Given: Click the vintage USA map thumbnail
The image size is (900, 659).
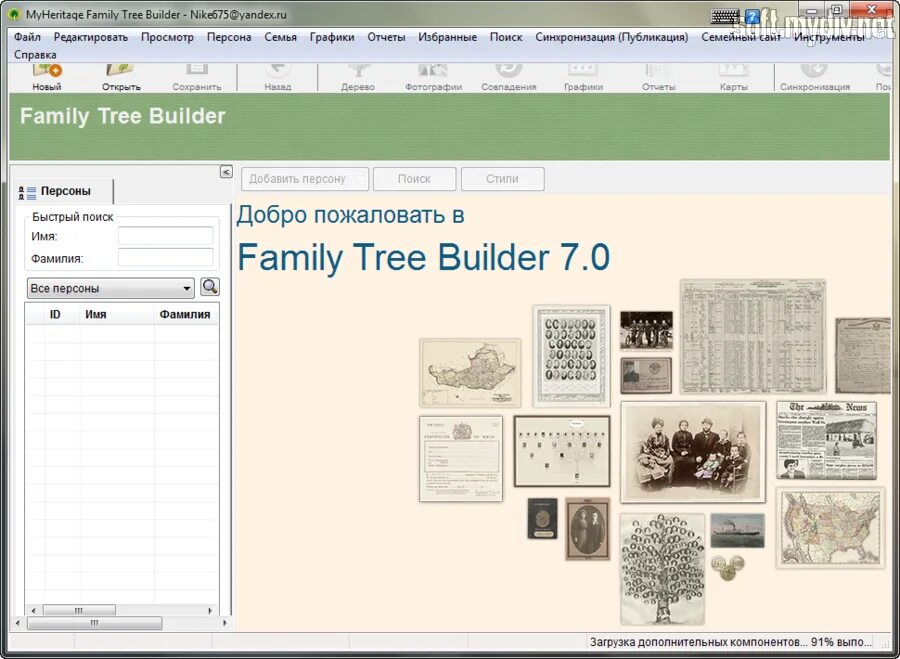Looking at the screenshot, I should 830,528.
